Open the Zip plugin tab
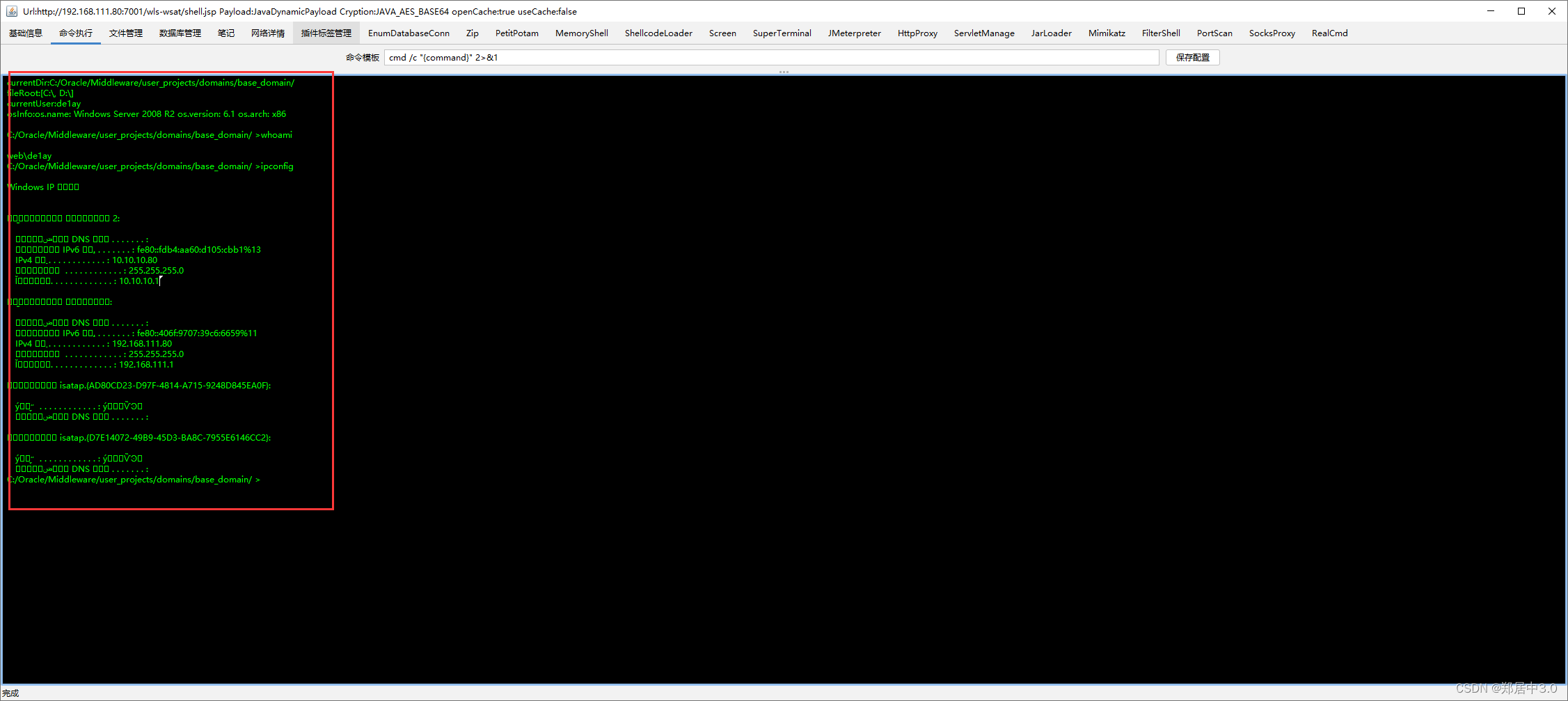Image resolution: width=1568 pixels, height=701 pixels. coord(473,33)
